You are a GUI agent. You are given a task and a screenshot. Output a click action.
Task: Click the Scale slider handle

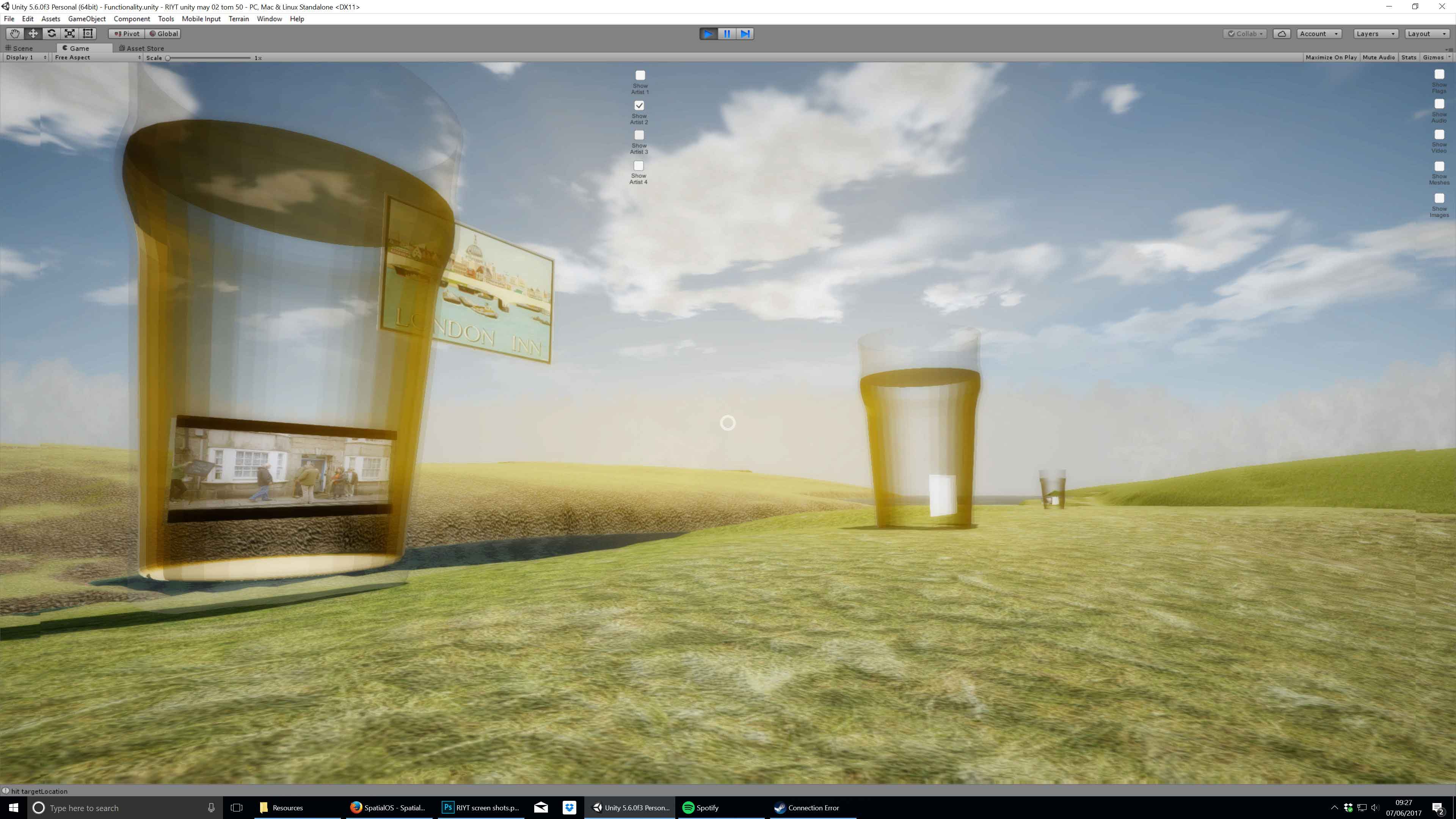click(168, 58)
